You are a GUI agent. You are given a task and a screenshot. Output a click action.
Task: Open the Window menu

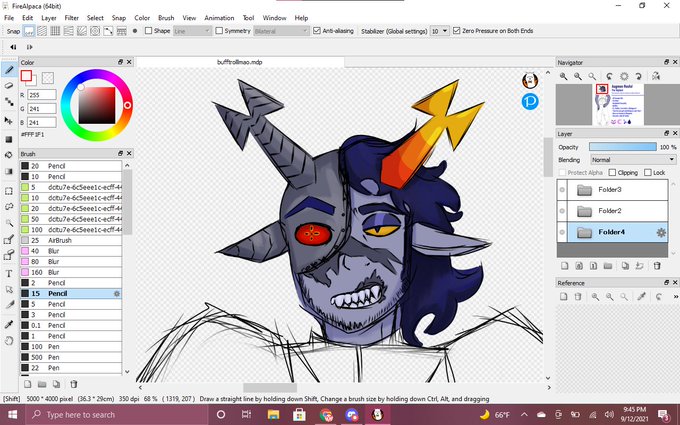click(x=274, y=18)
